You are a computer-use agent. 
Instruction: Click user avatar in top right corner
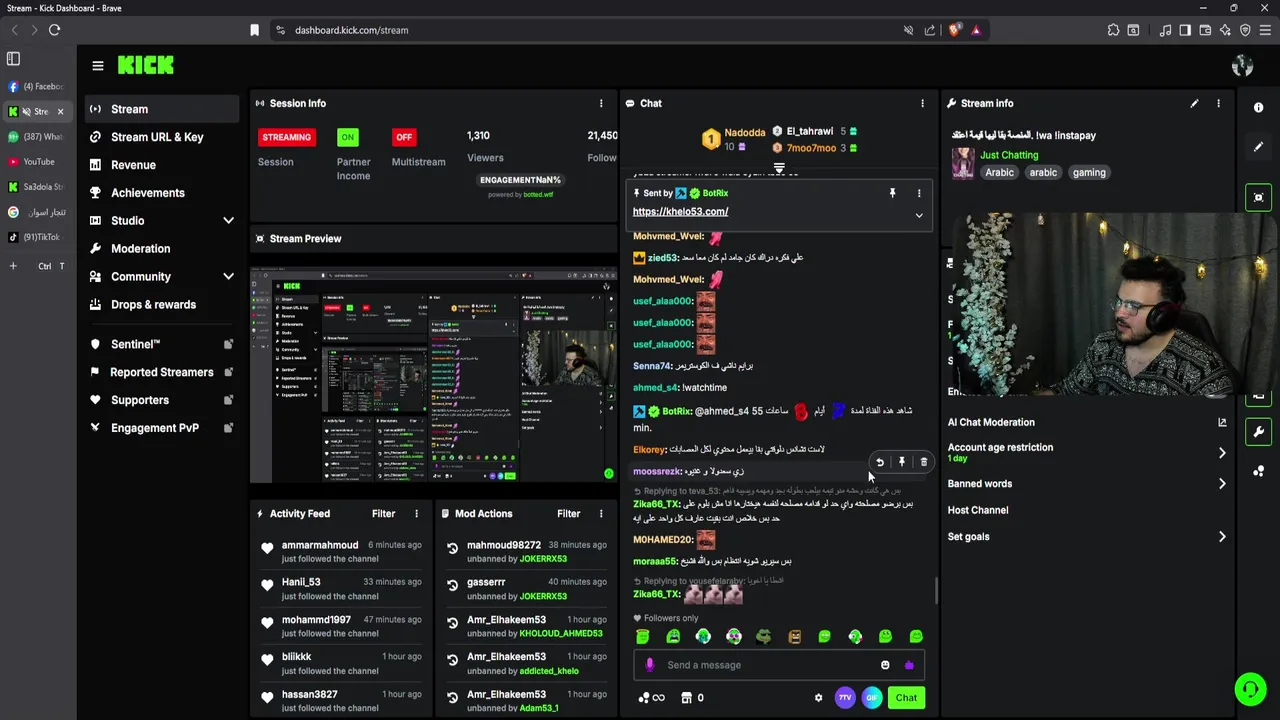tap(1242, 66)
